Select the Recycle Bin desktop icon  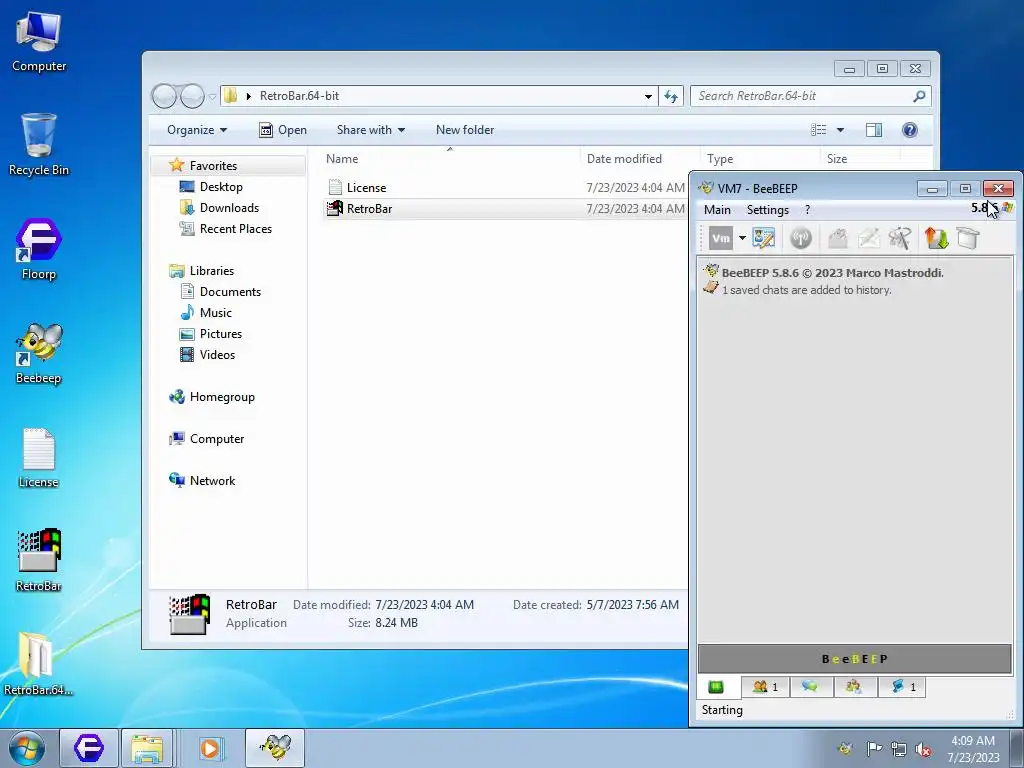pyautogui.click(x=39, y=144)
